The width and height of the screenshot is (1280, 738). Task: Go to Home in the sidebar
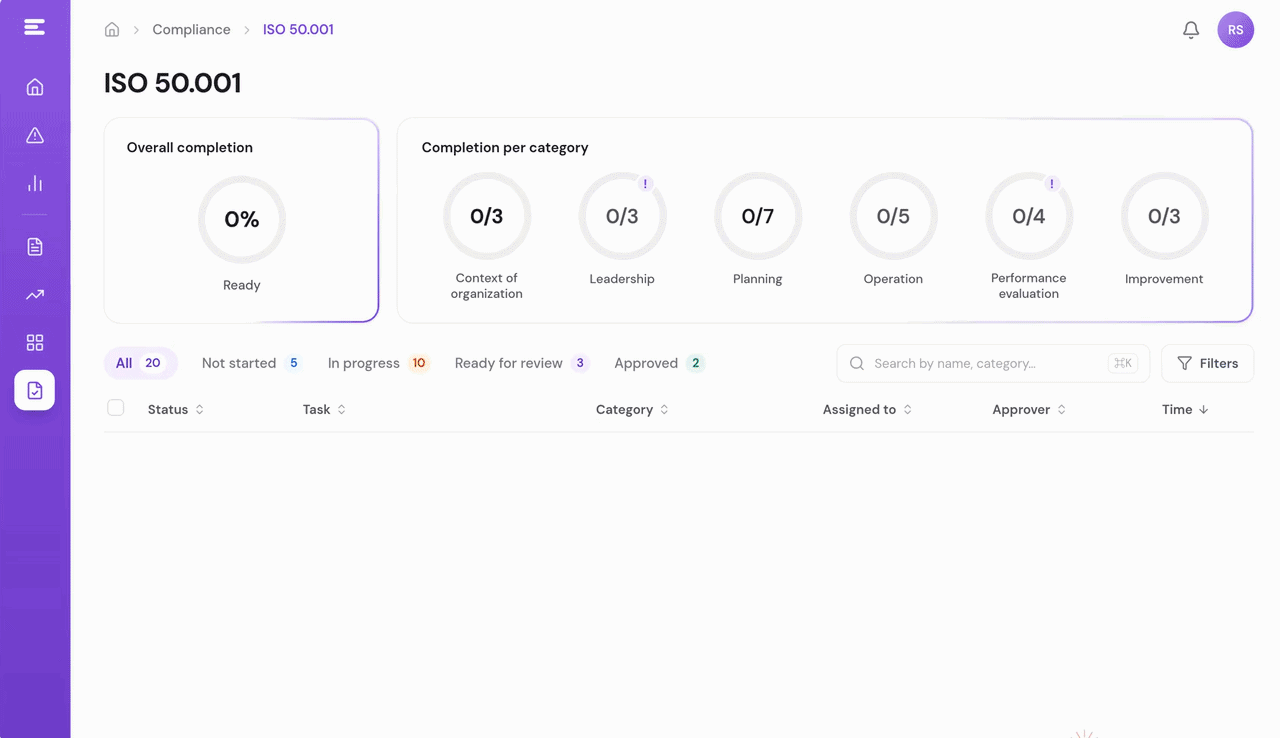click(x=35, y=87)
